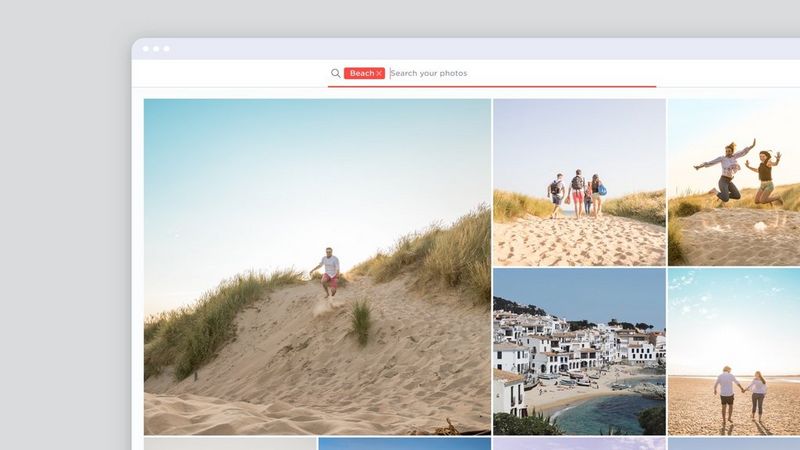Select the red Beach tag chip
Viewport: 800px width, 450px height.
click(x=364, y=73)
